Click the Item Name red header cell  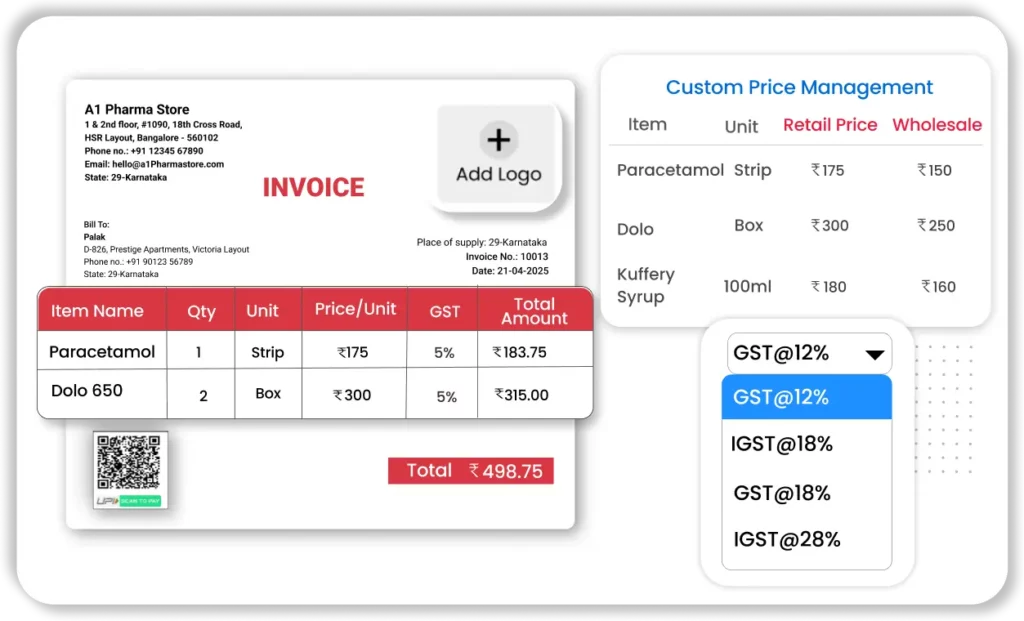[97, 310]
